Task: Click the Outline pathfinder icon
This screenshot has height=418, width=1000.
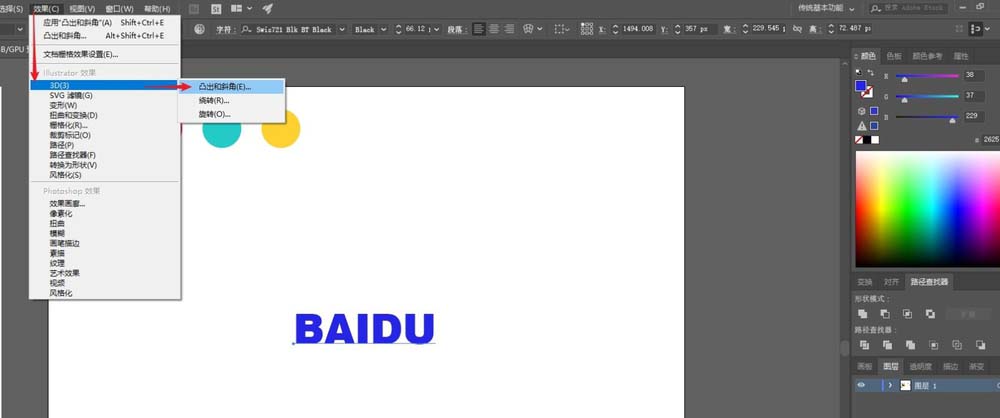Action: pyautogui.click(x=957, y=345)
